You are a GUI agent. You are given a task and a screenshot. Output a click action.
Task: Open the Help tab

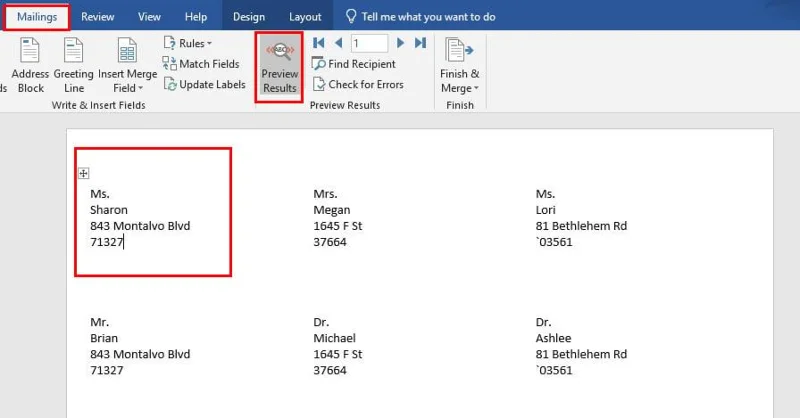pos(196,17)
